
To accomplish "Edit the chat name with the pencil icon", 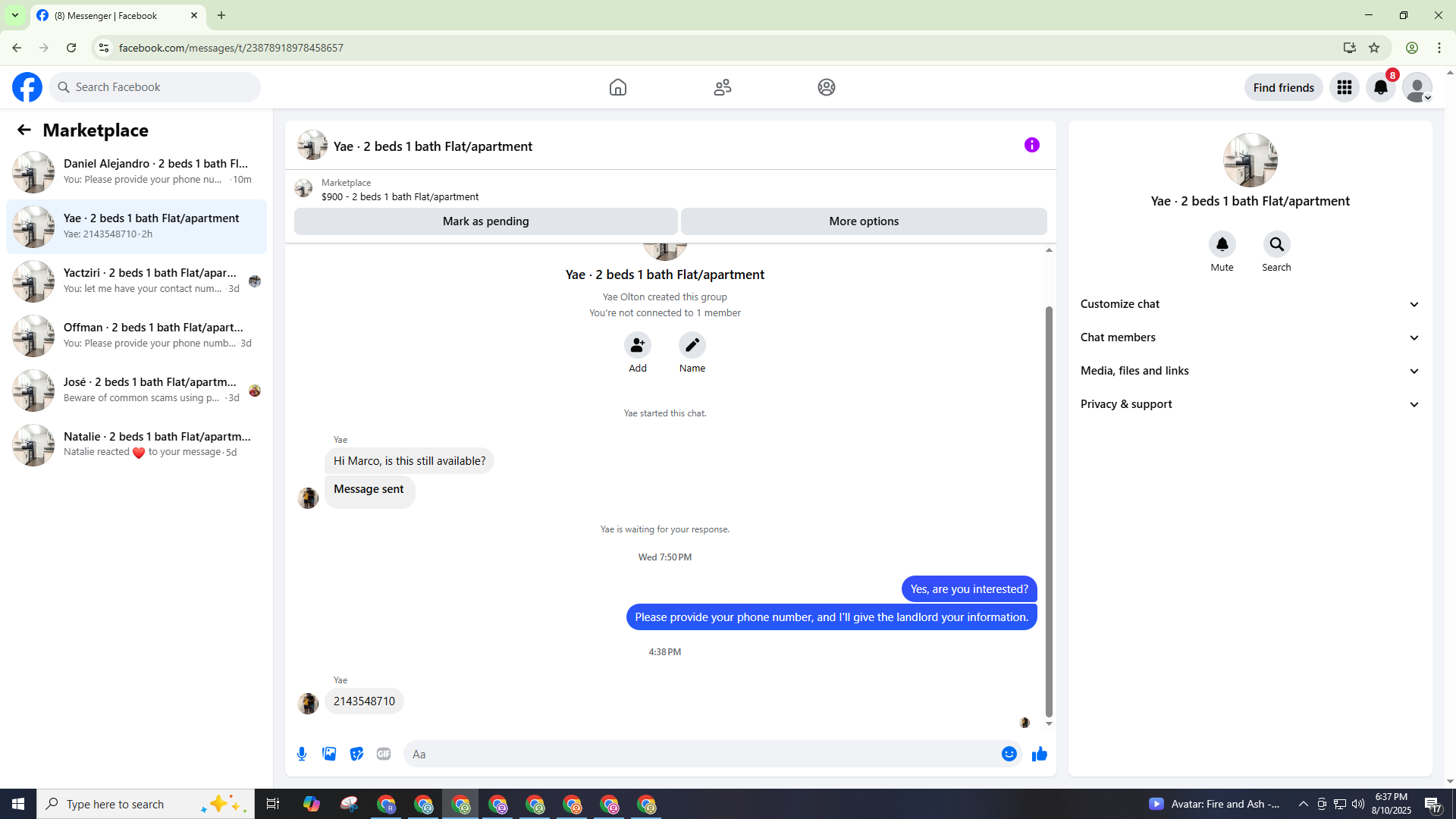I will (x=692, y=346).
